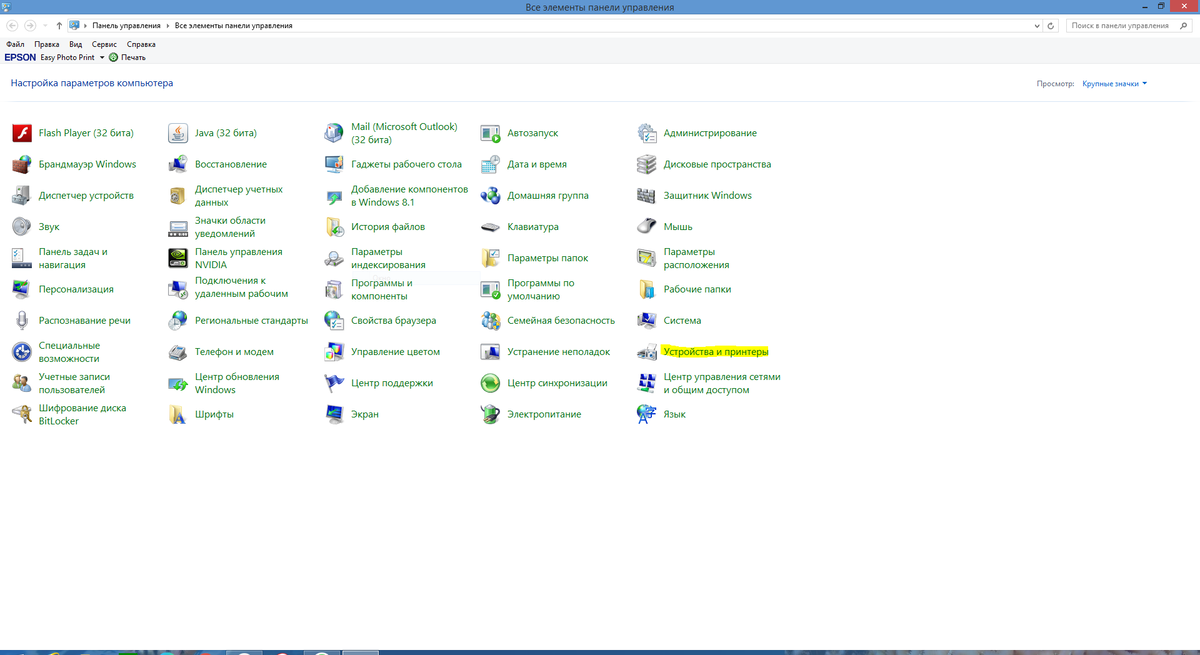Open the Устранение неполадок link
Screen dimensions: 1200x655
pyautogui.click(x=558, y=352)
